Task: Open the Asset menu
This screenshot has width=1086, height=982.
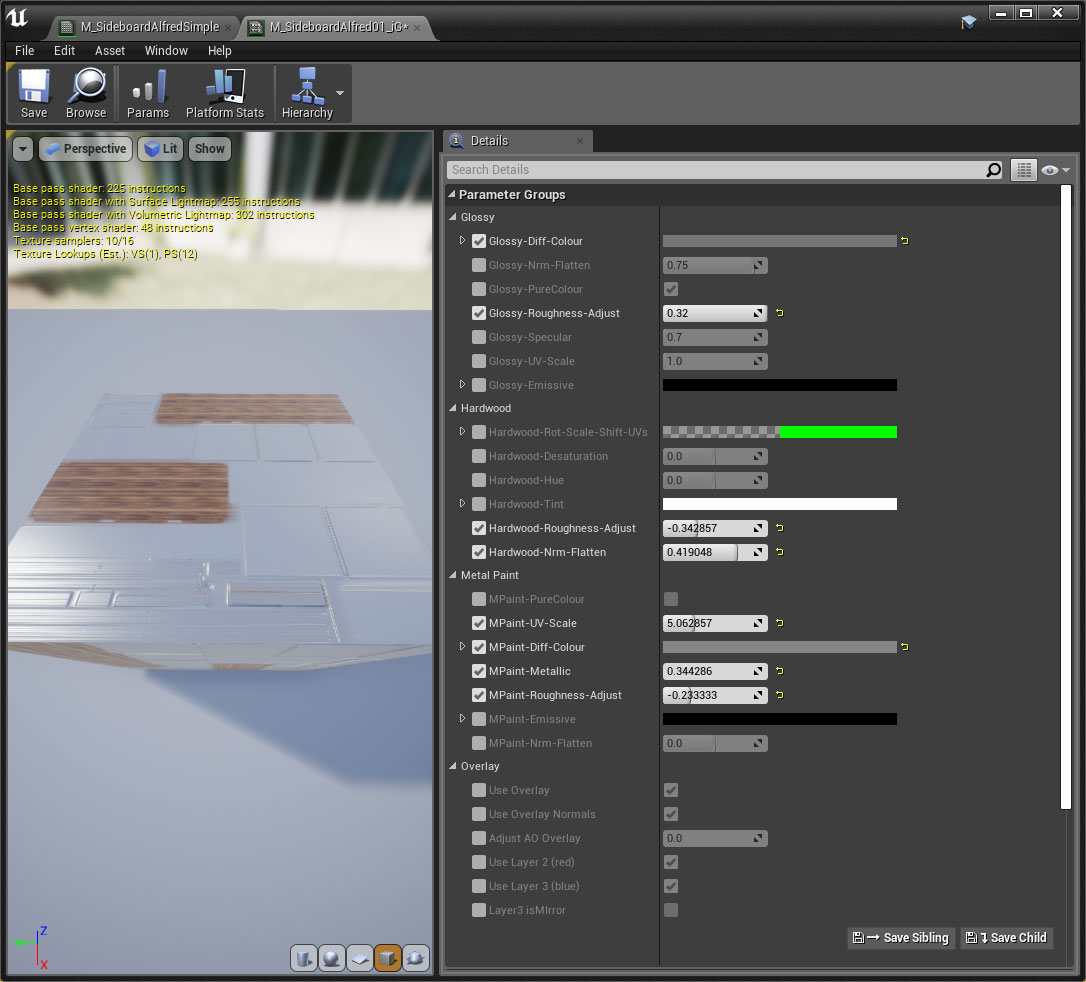Action: point(109,51)
